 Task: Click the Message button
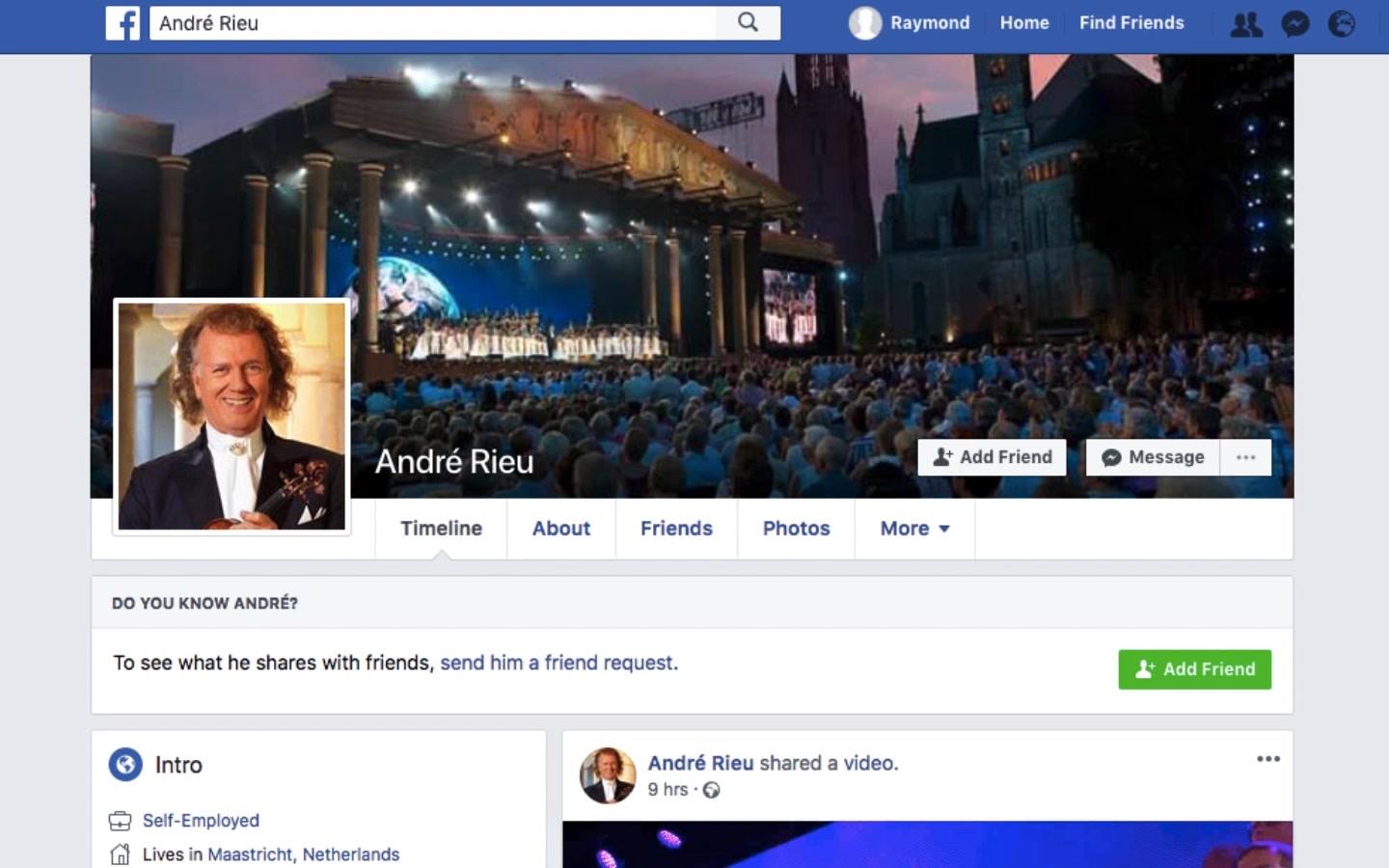coord(1154,457)
